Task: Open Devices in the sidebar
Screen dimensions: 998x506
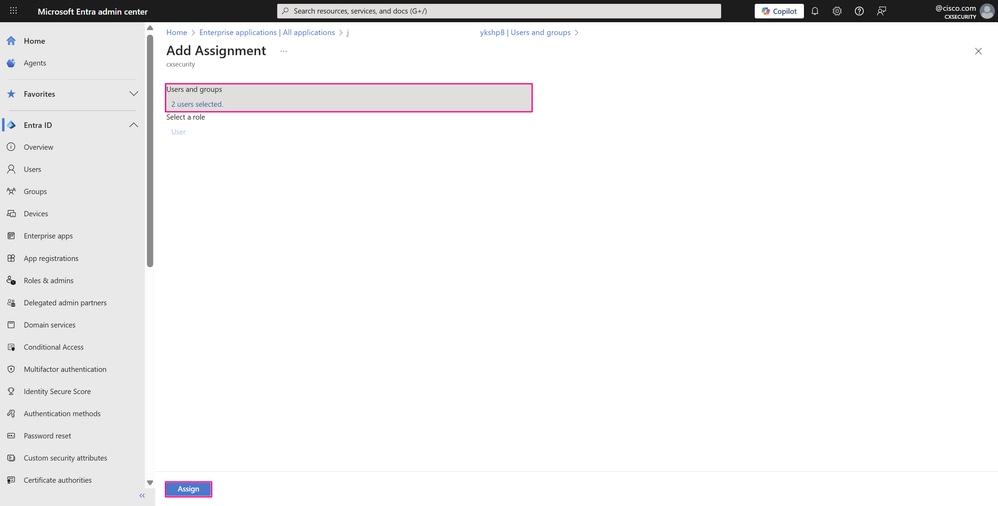Action: 36,214
